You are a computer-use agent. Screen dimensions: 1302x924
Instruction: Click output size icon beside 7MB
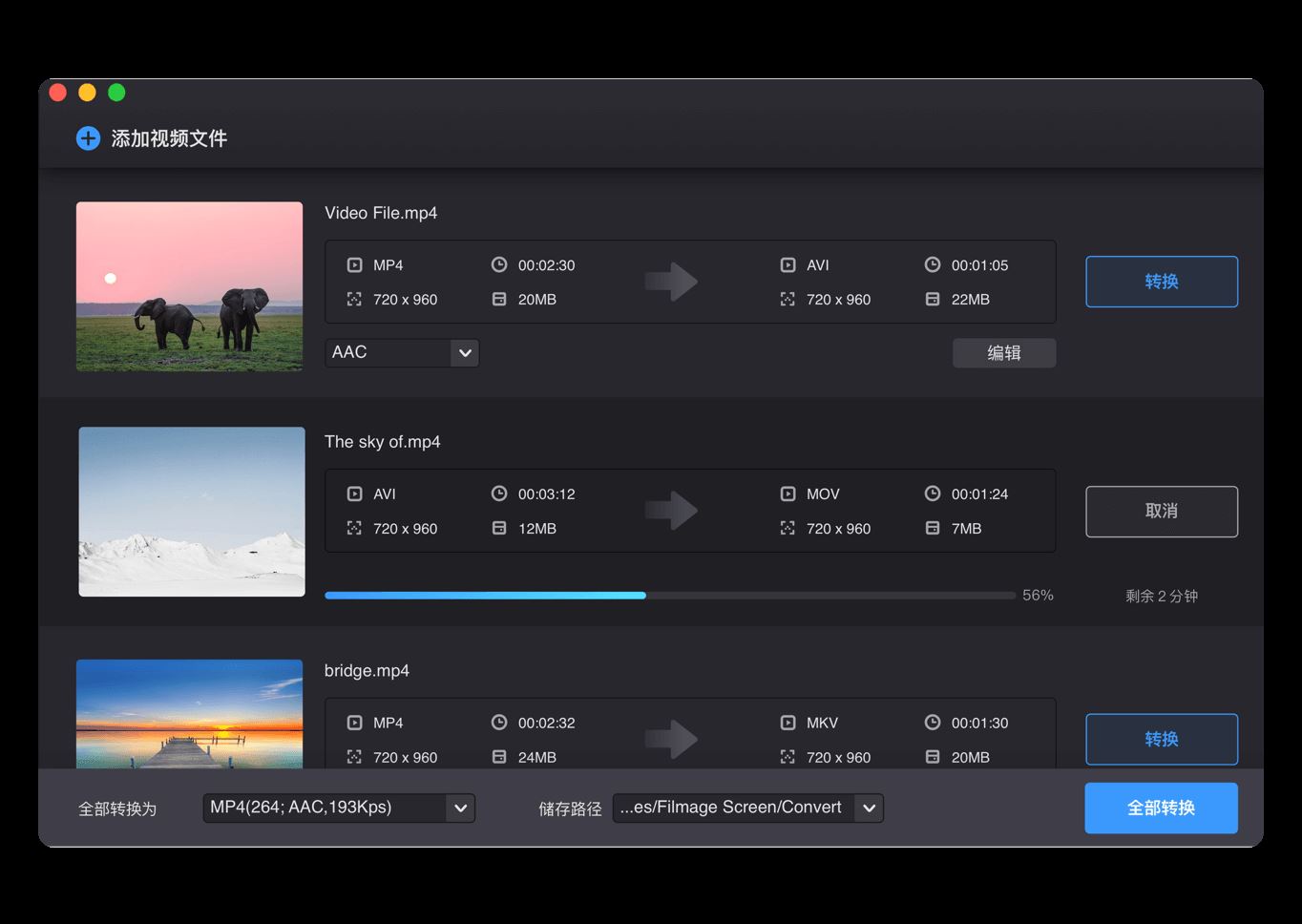click(x=933, y=529)
